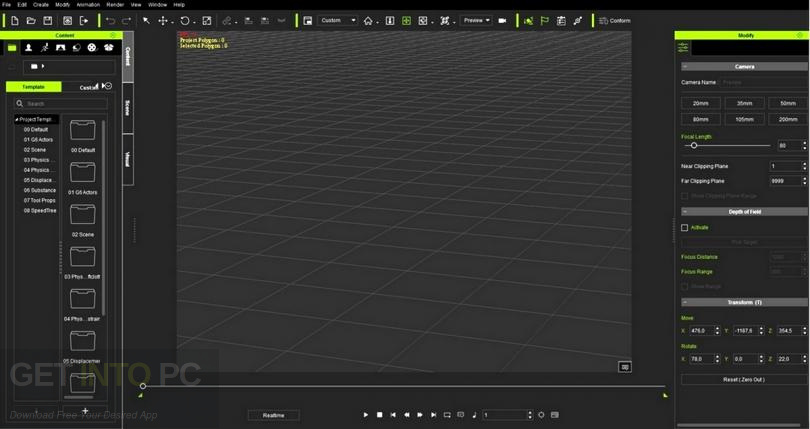Activate the Rotate tool
This screenshot has height=429, width=810.
coord(184,21)
